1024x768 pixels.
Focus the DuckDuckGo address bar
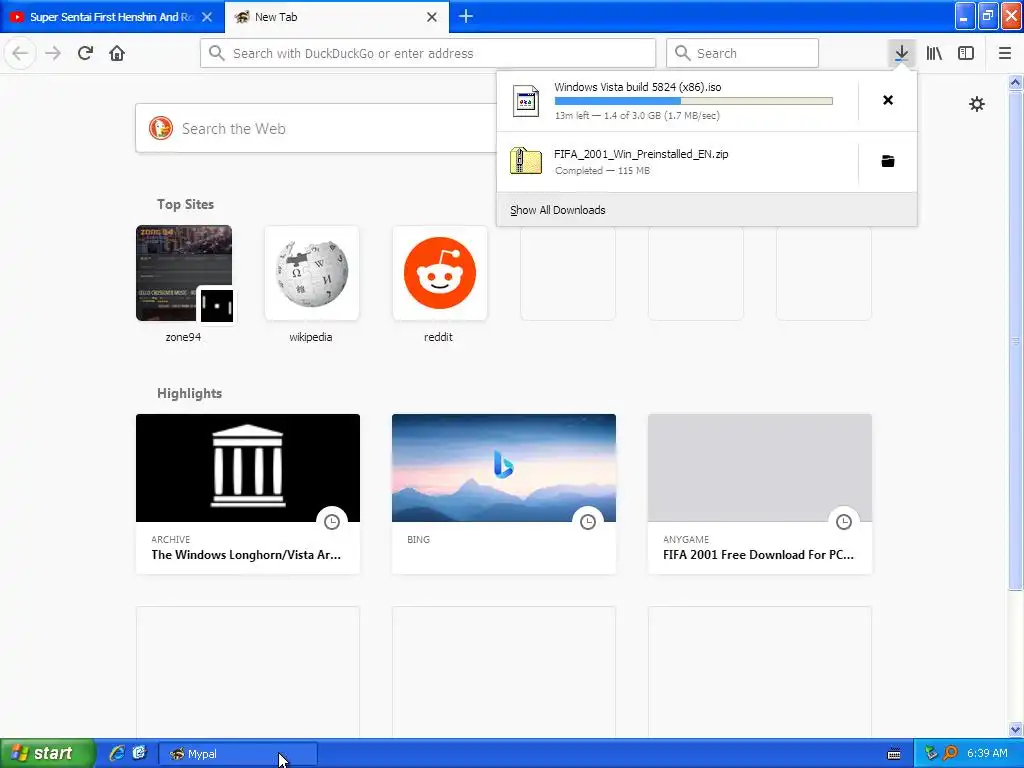(x=428, y=53)
